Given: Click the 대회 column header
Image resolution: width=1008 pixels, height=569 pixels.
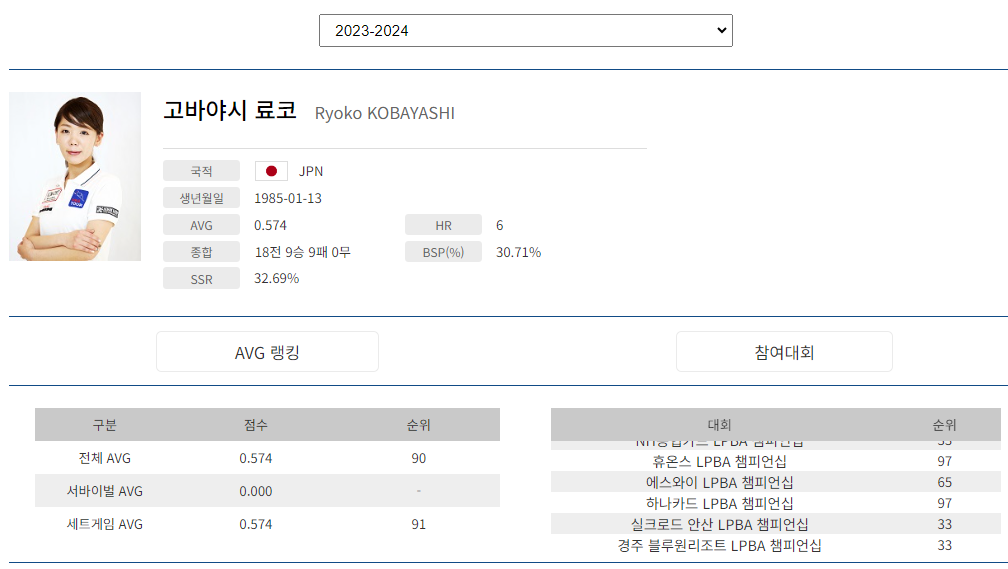Looking at the screenshot, I should 719,424.
